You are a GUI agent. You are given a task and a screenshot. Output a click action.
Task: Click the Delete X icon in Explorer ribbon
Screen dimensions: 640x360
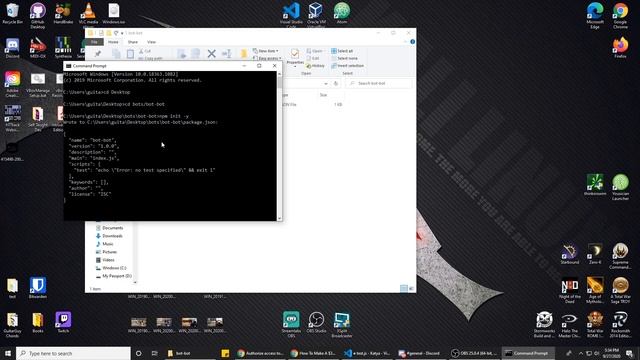click(x=211, y=53)
